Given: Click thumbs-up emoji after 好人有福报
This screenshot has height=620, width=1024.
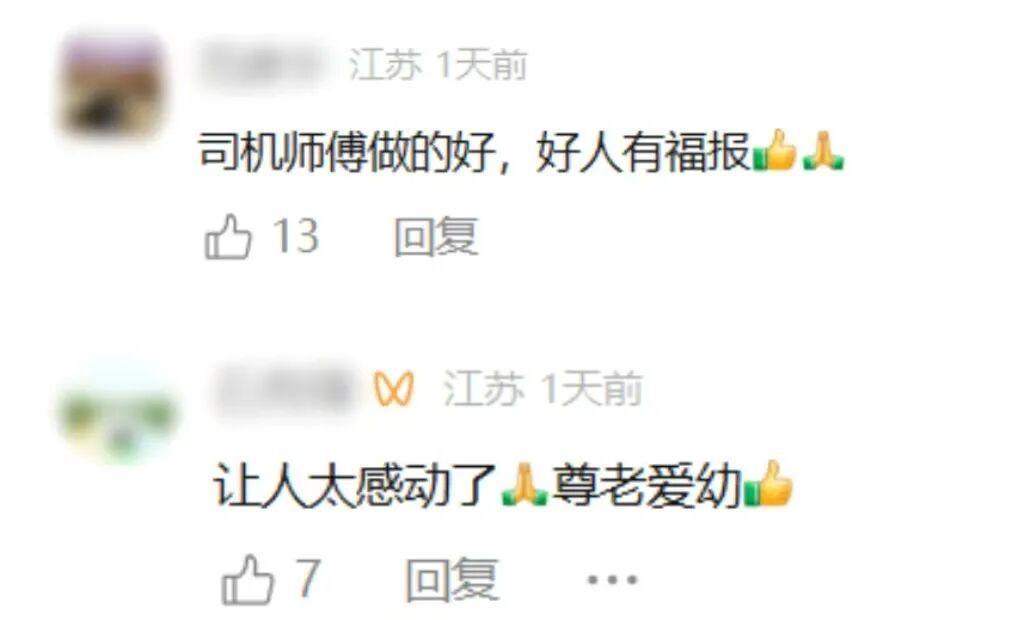Looking at the screenshot, I should point(775,151).
